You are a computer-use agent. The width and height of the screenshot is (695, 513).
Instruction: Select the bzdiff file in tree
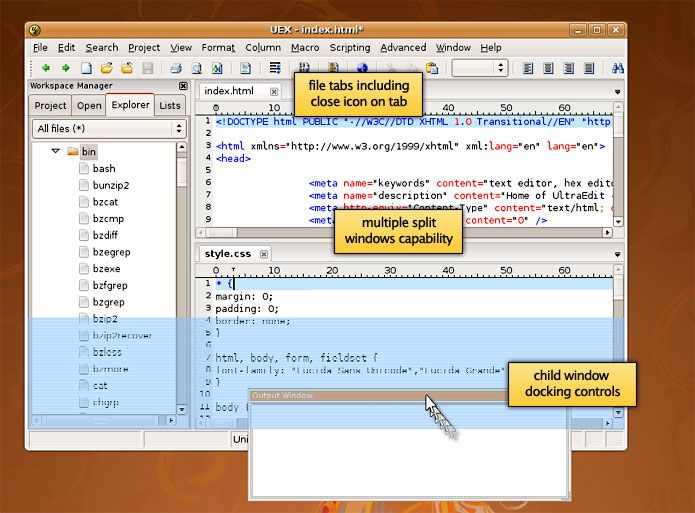(x=105, y=235)
